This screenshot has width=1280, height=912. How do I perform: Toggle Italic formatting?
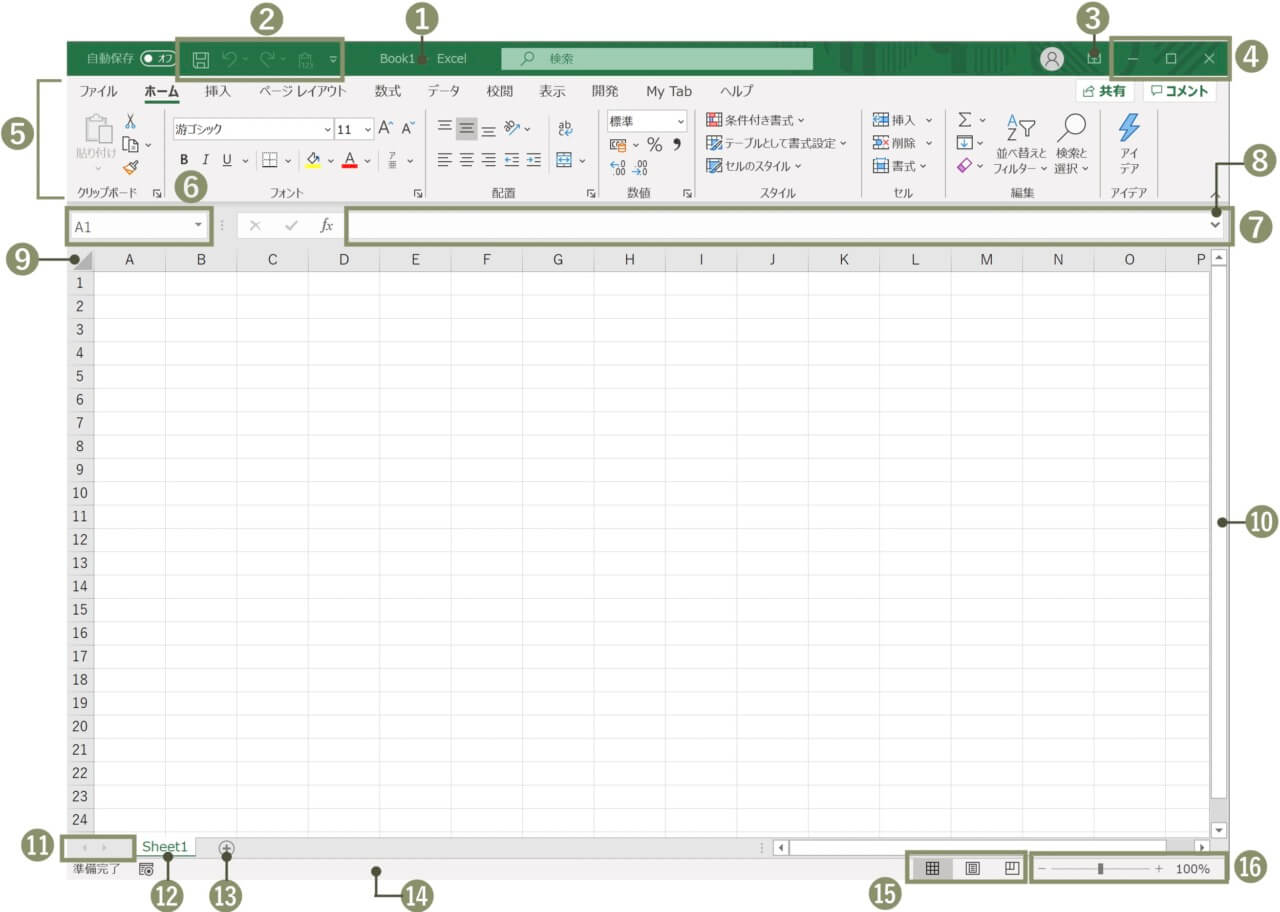206,160
